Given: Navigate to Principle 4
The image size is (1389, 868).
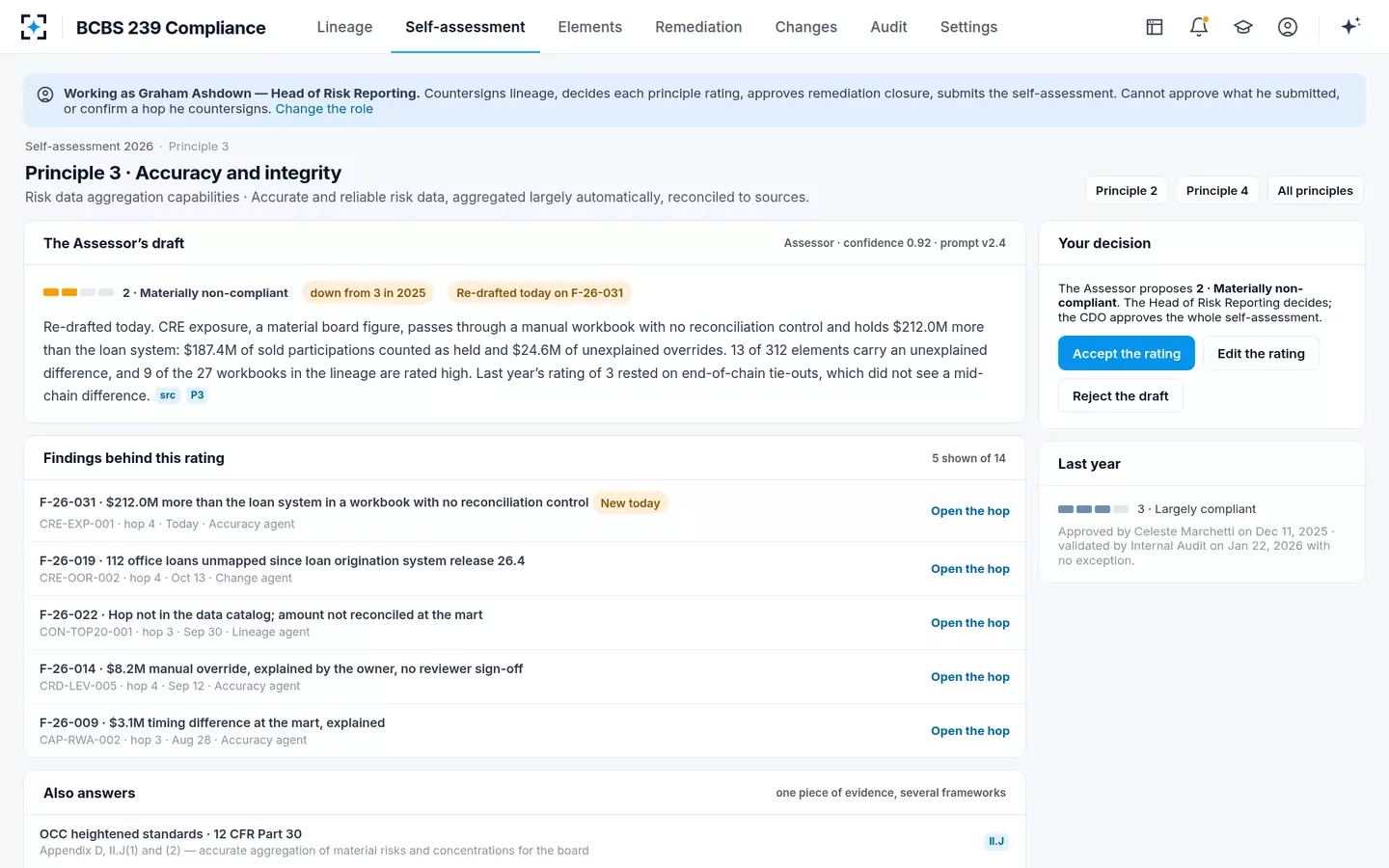Looking at the screenshot, I should pyautogui.click(x=1216, y=190).
